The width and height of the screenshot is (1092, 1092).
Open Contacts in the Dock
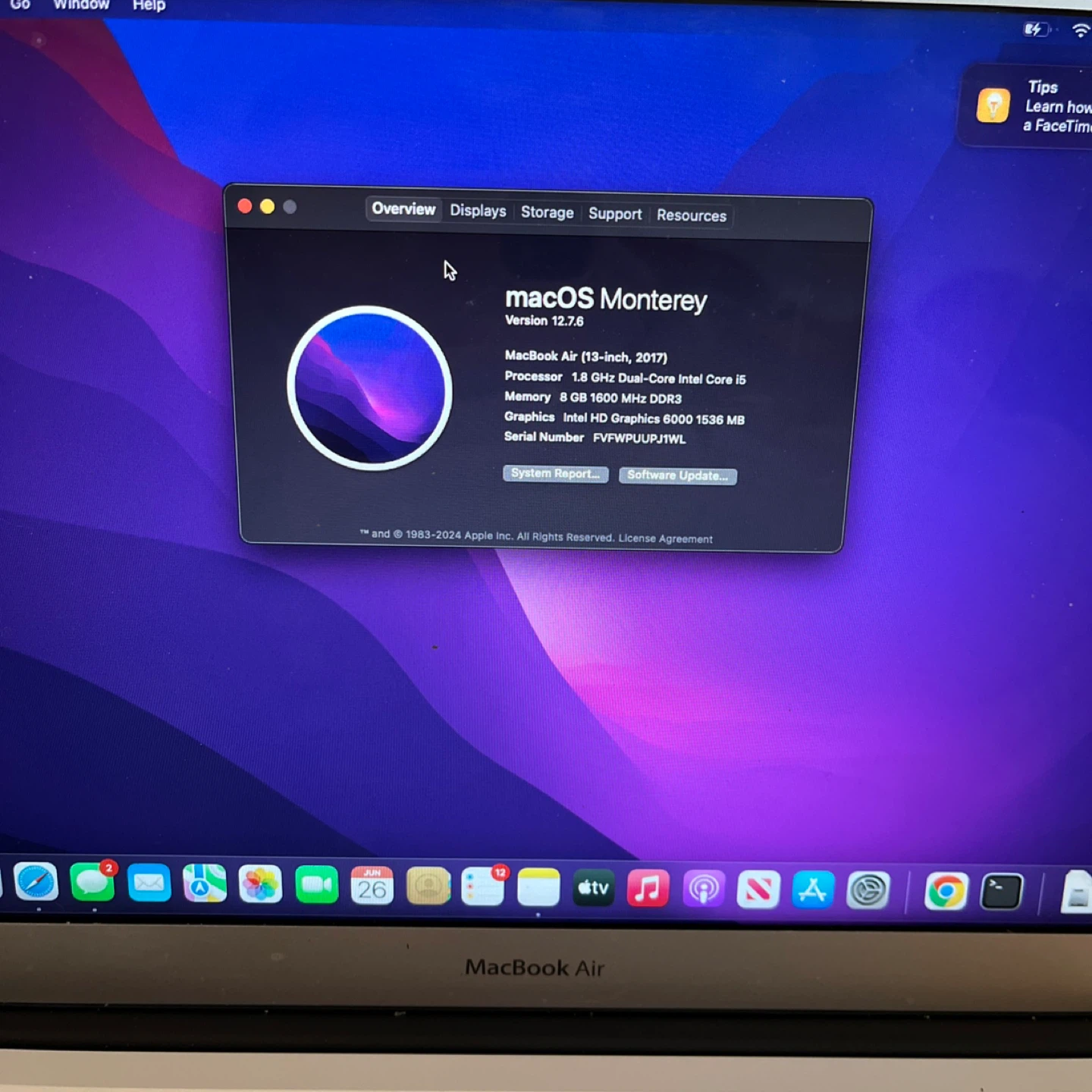tap(428, 886)
